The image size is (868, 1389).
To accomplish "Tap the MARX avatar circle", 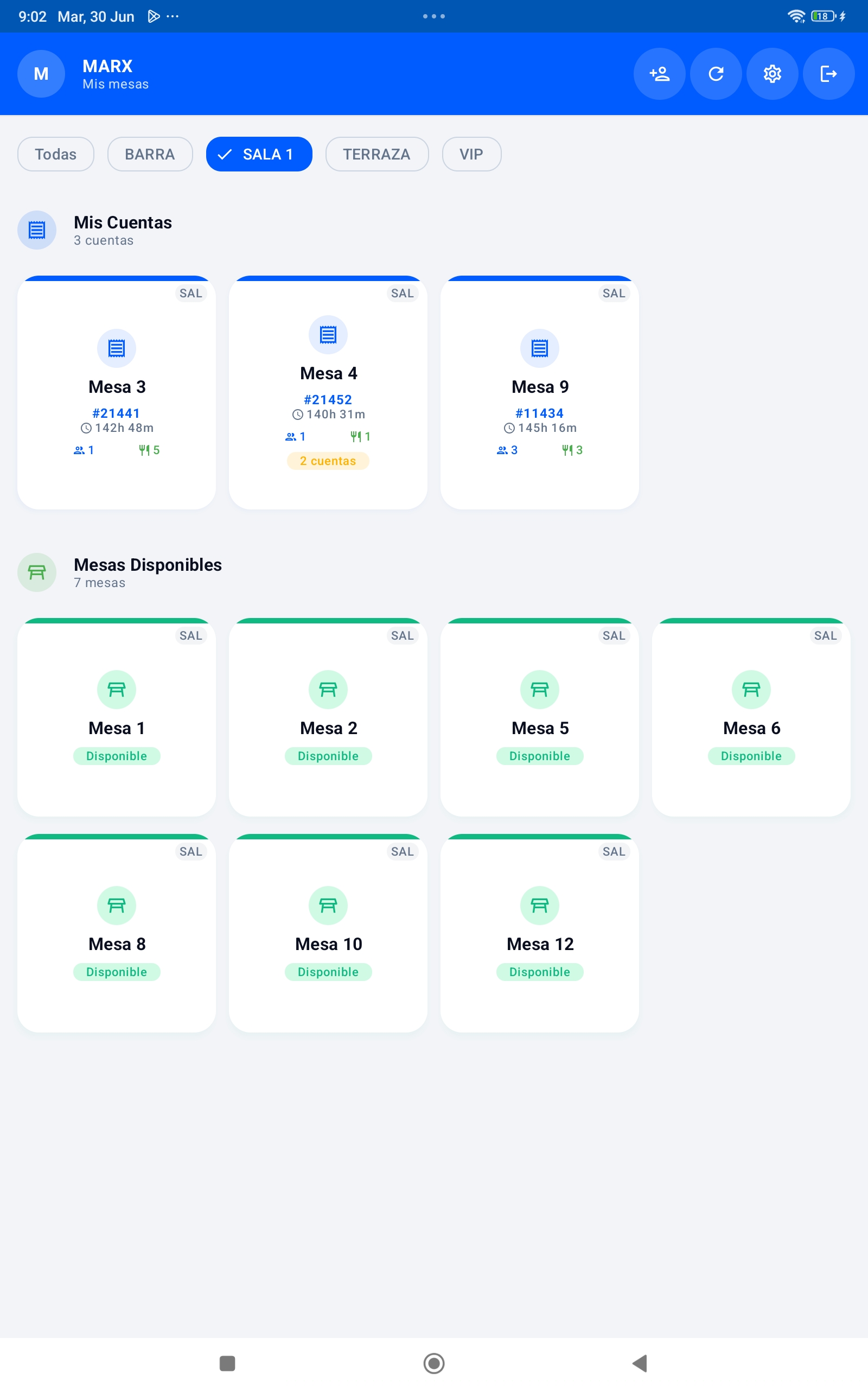I will click(x=41, y=73).
